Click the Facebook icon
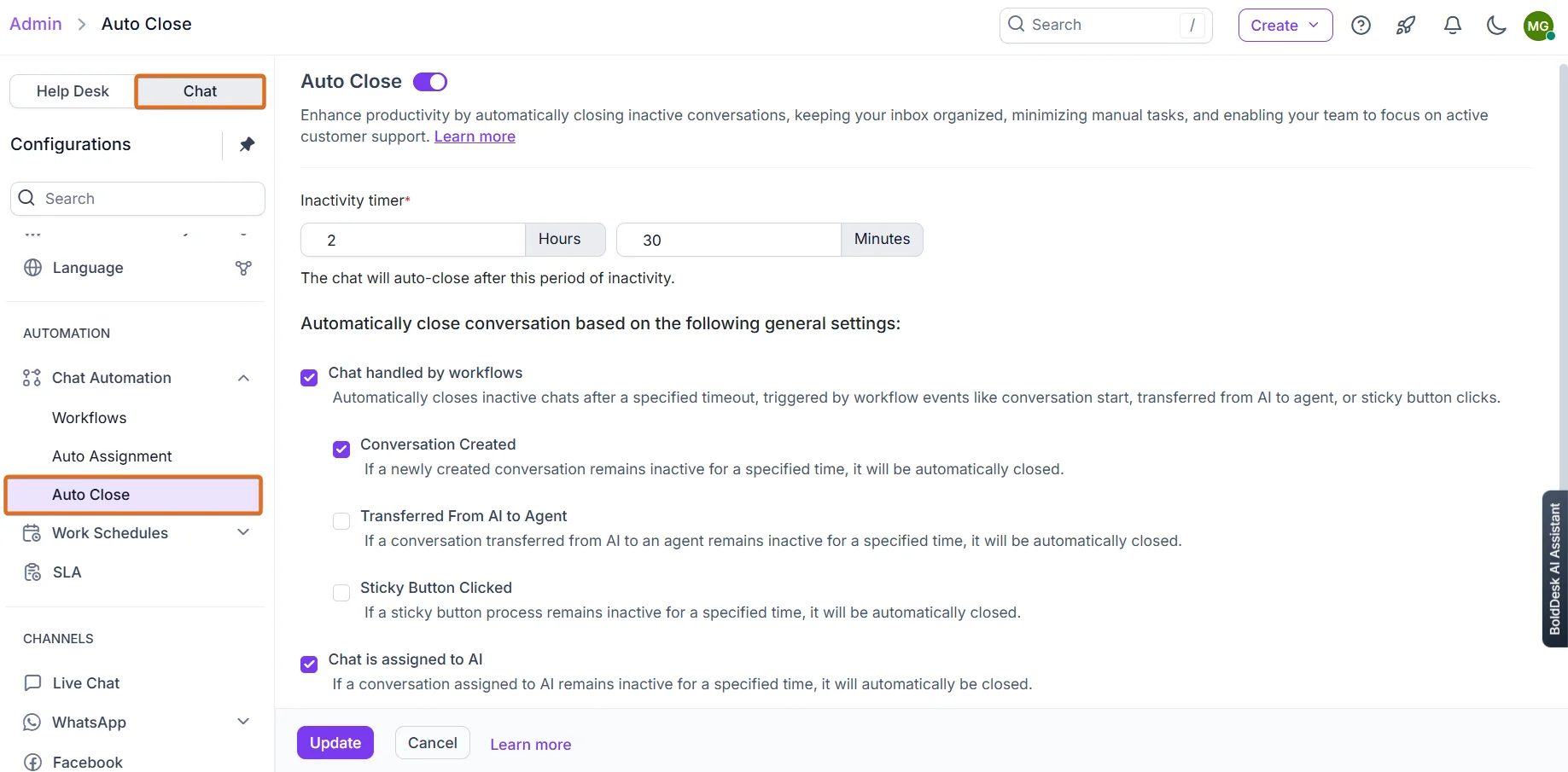Screen dimensions: 1568x772 tap(32, 763)
